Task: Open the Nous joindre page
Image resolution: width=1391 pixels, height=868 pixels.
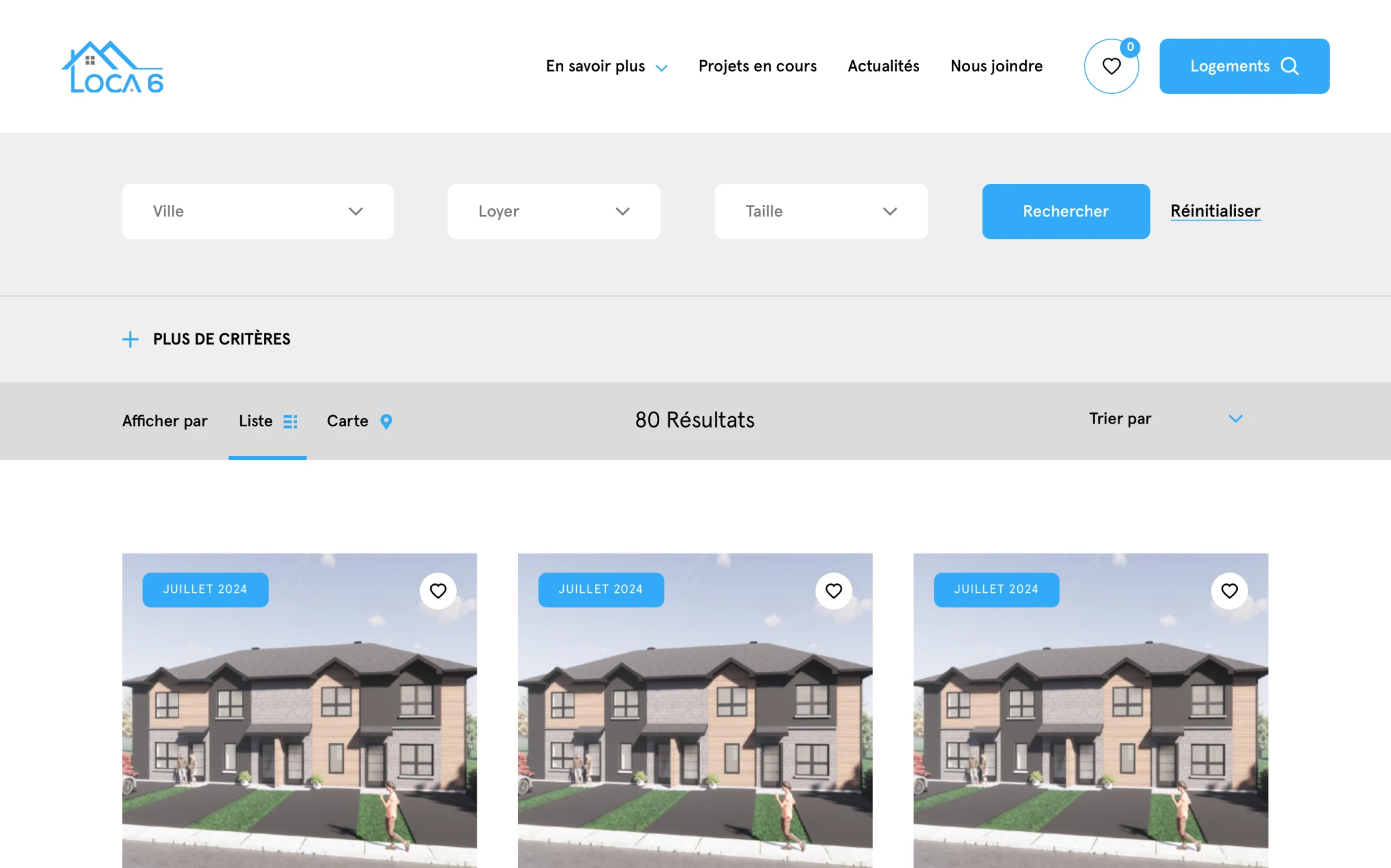Action: click(996, 66)
